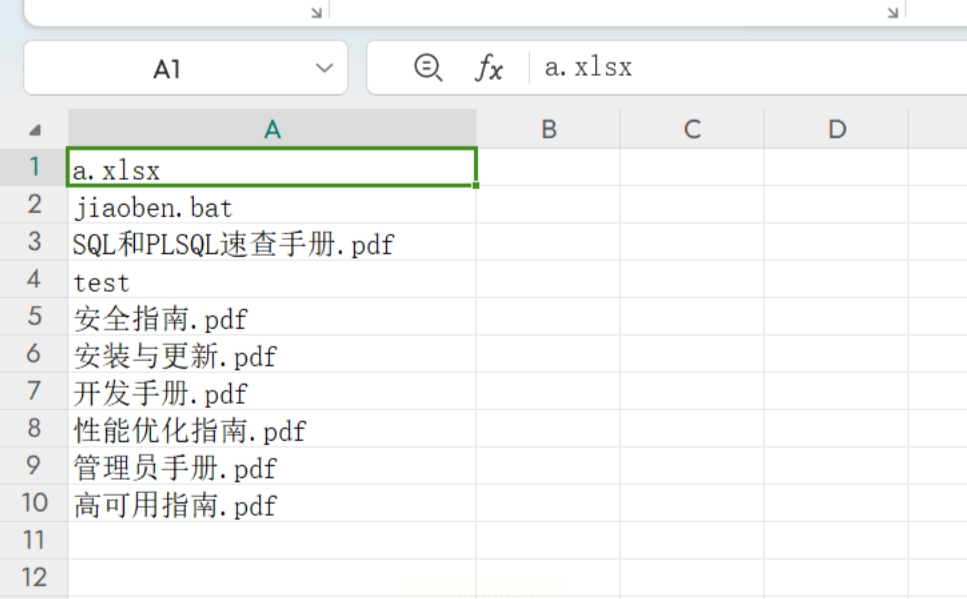Select row 1 header
Viewport: 967px width, 599px height.
coord(34,167)
